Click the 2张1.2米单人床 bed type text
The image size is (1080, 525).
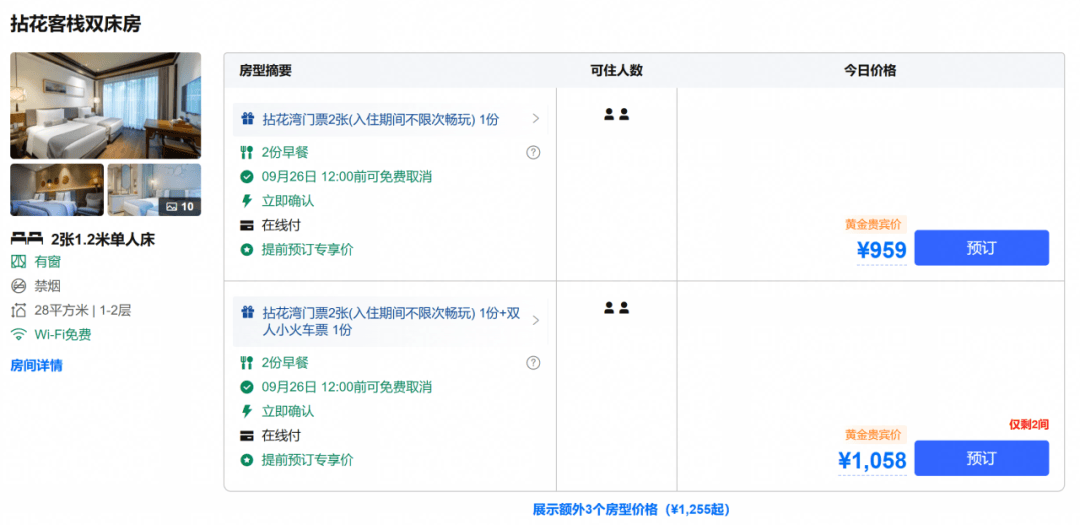tap(103, 240)
